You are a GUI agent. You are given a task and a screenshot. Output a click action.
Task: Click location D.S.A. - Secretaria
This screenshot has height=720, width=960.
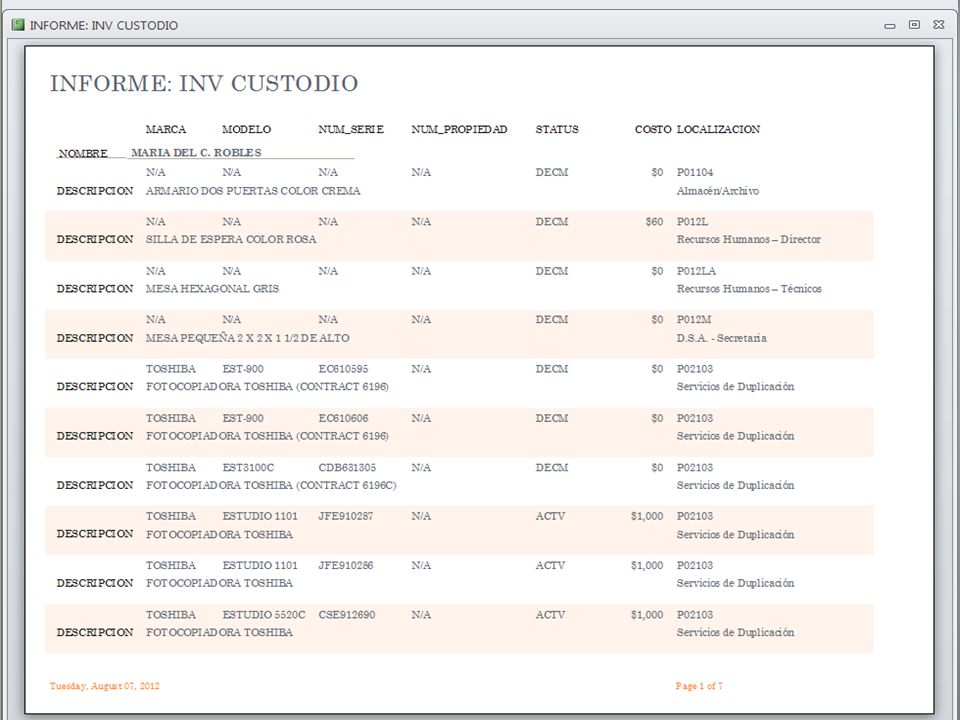click(721, 338)
